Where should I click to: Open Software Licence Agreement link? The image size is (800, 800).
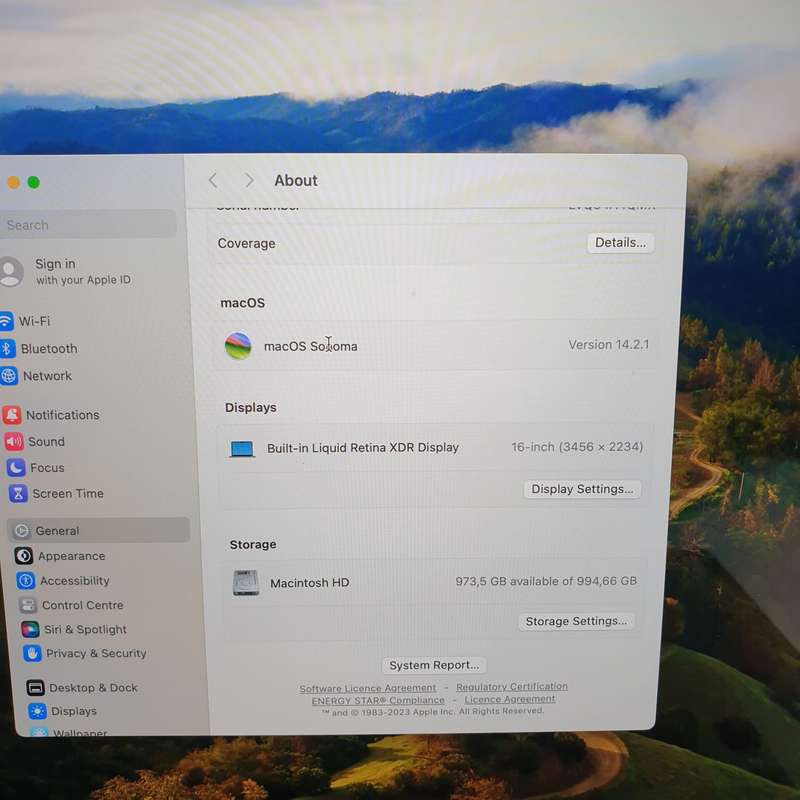pyautogui.click(x=368, y=688)
